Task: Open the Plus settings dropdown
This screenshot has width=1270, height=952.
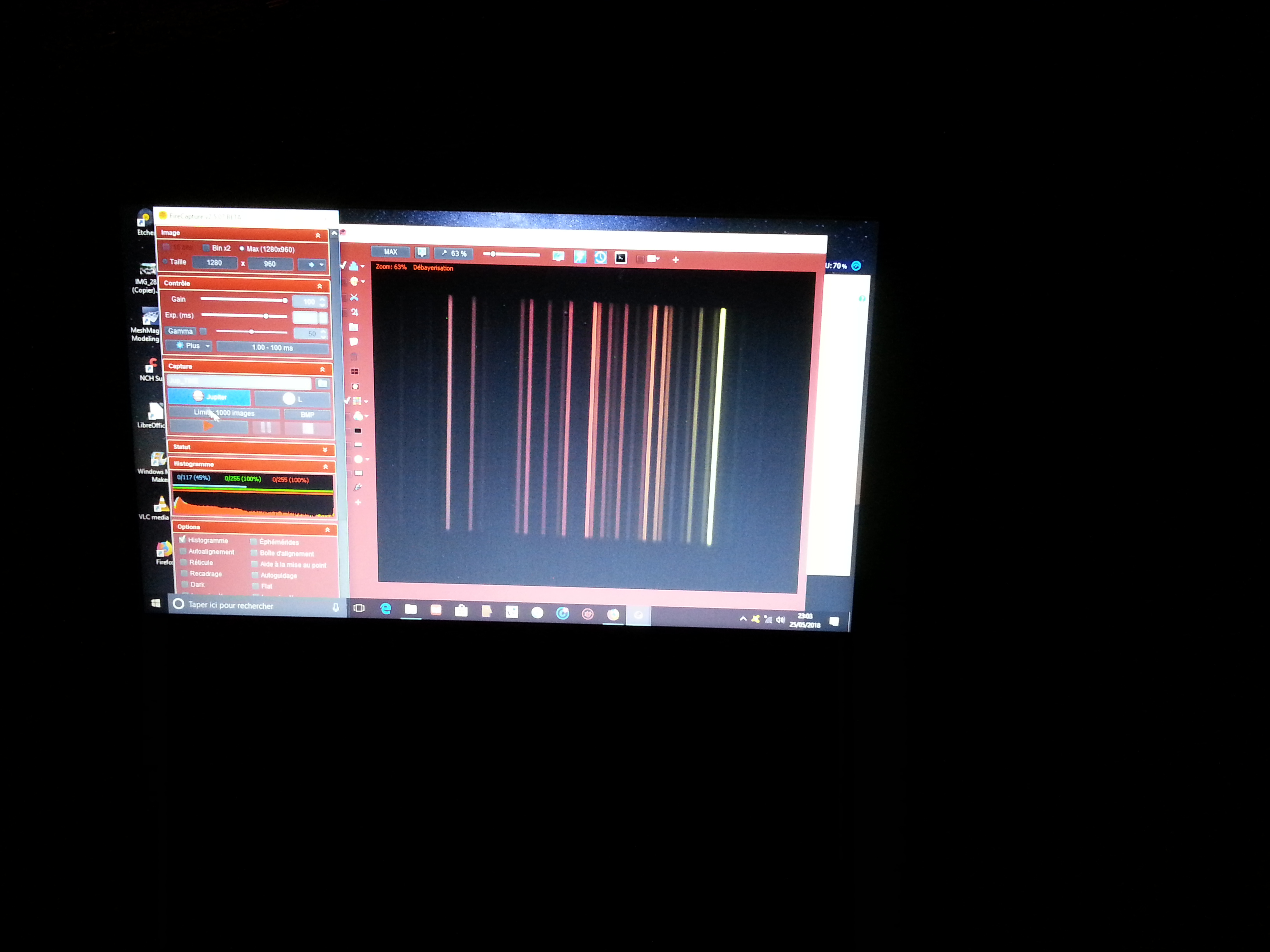Action: click(x=188, y=345)
